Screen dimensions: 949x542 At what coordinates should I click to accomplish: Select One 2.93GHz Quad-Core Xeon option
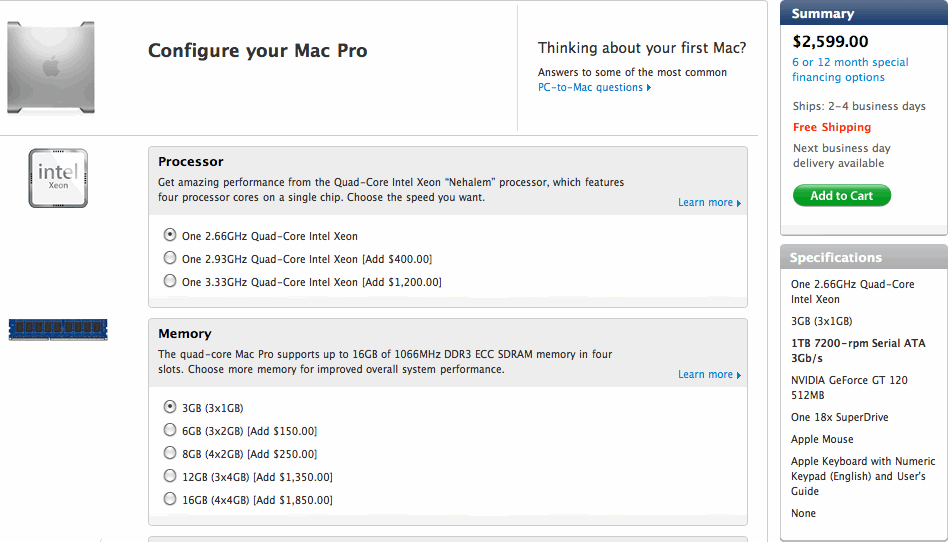click(170, 258)
